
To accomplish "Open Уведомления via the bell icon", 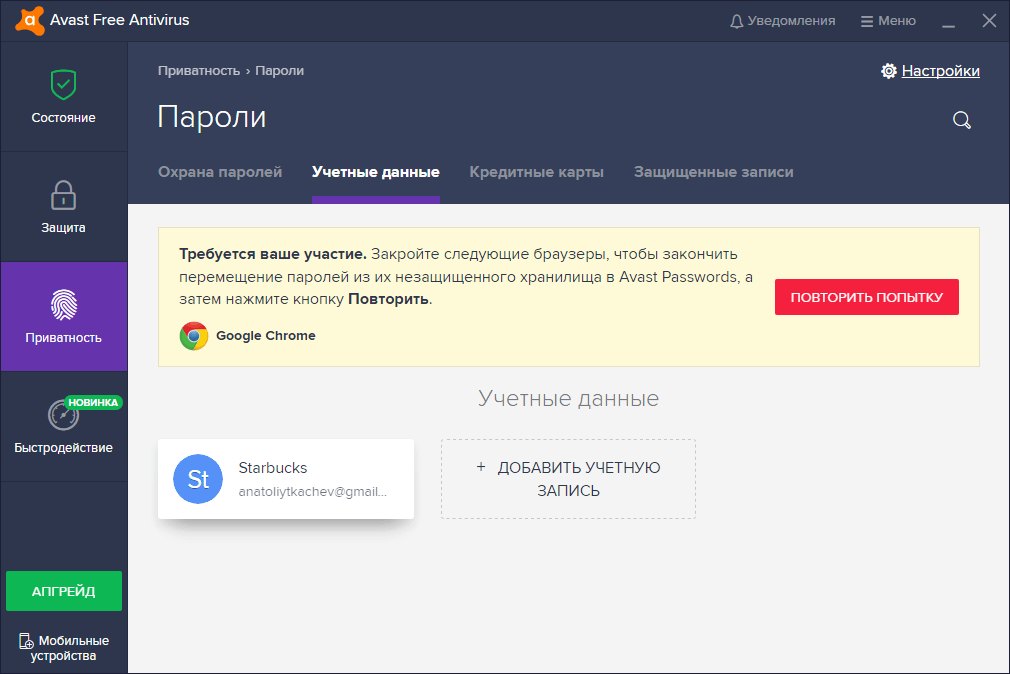I will click(736, 19).
